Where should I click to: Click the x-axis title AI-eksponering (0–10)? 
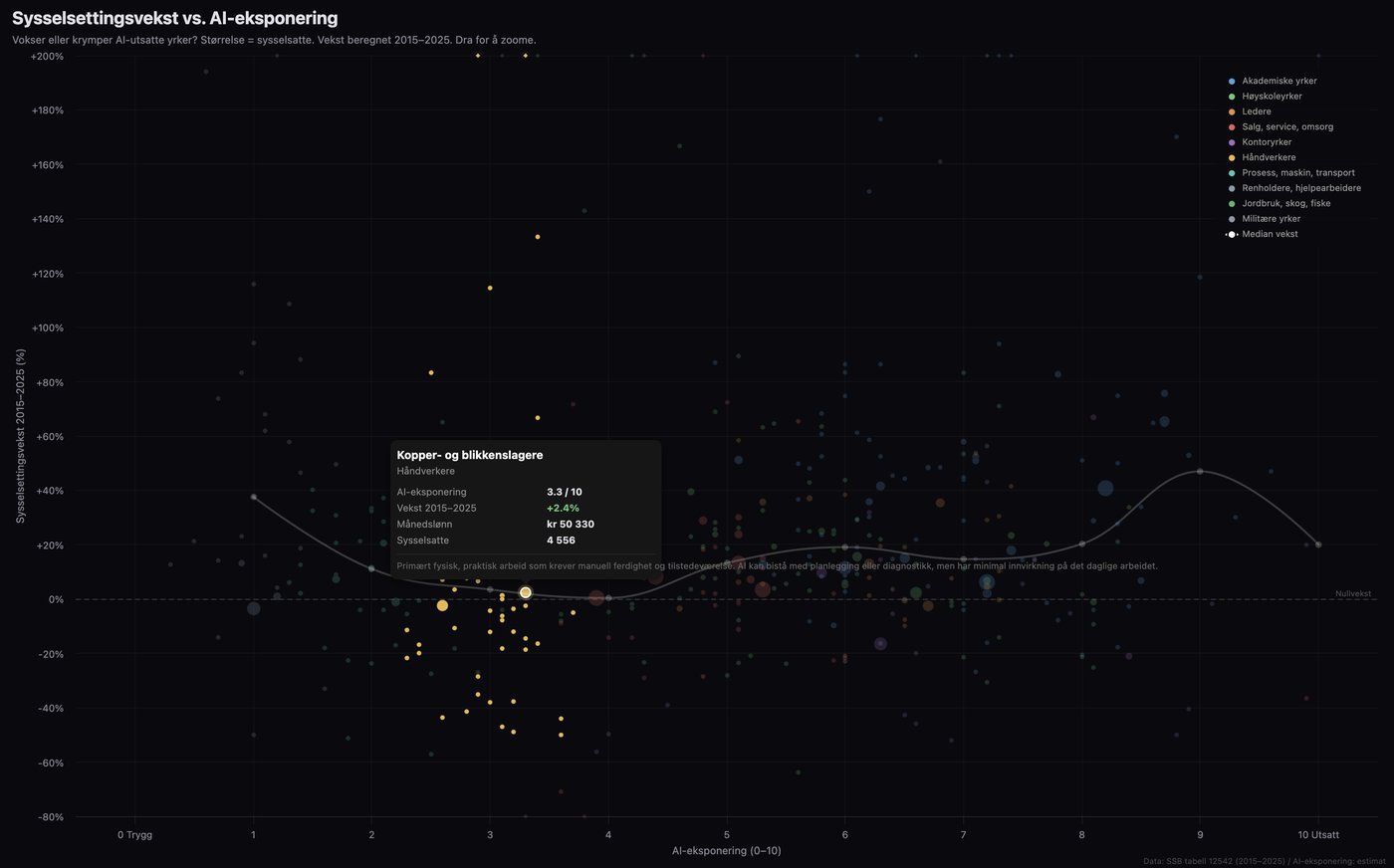tap(726, 850)
